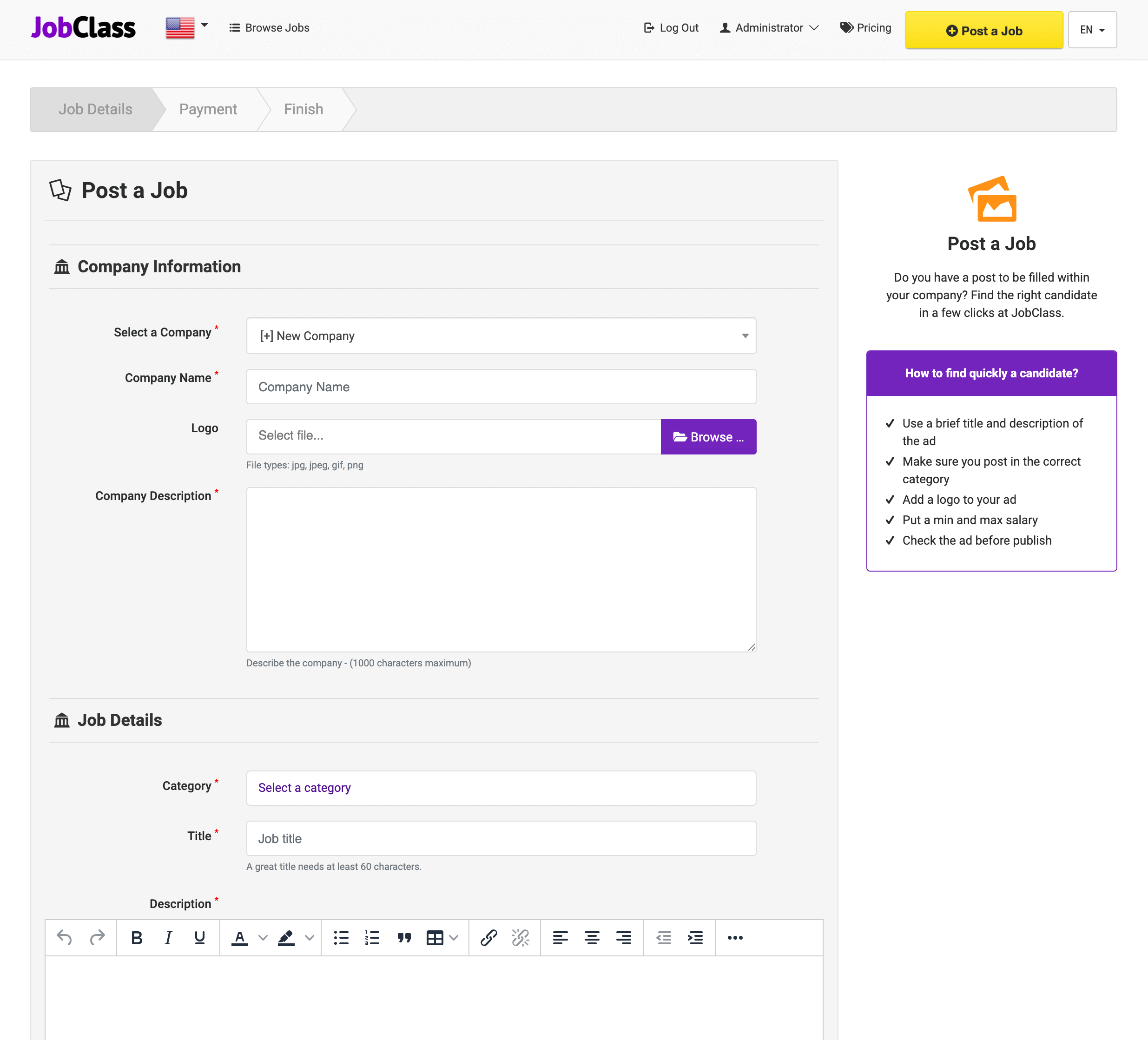Go to the Payment step tab
Viewport: 1148px width, 1040px height.
(x=208, y=109)
